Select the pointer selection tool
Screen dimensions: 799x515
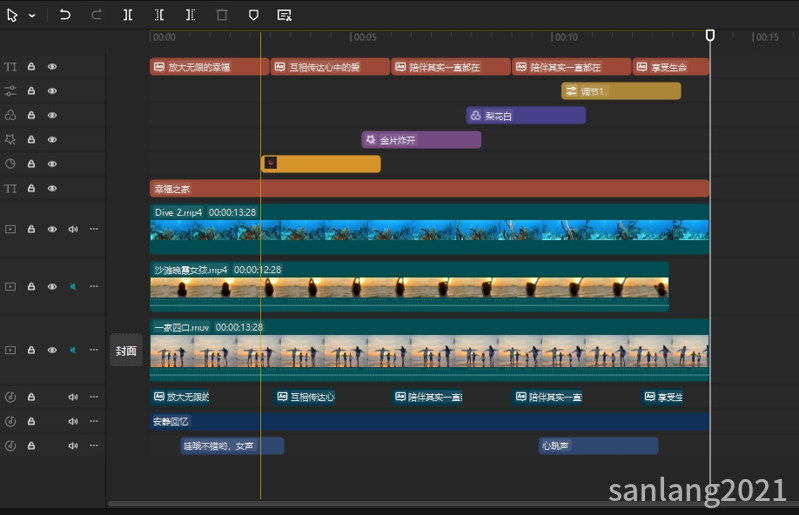tap(12, 15)
